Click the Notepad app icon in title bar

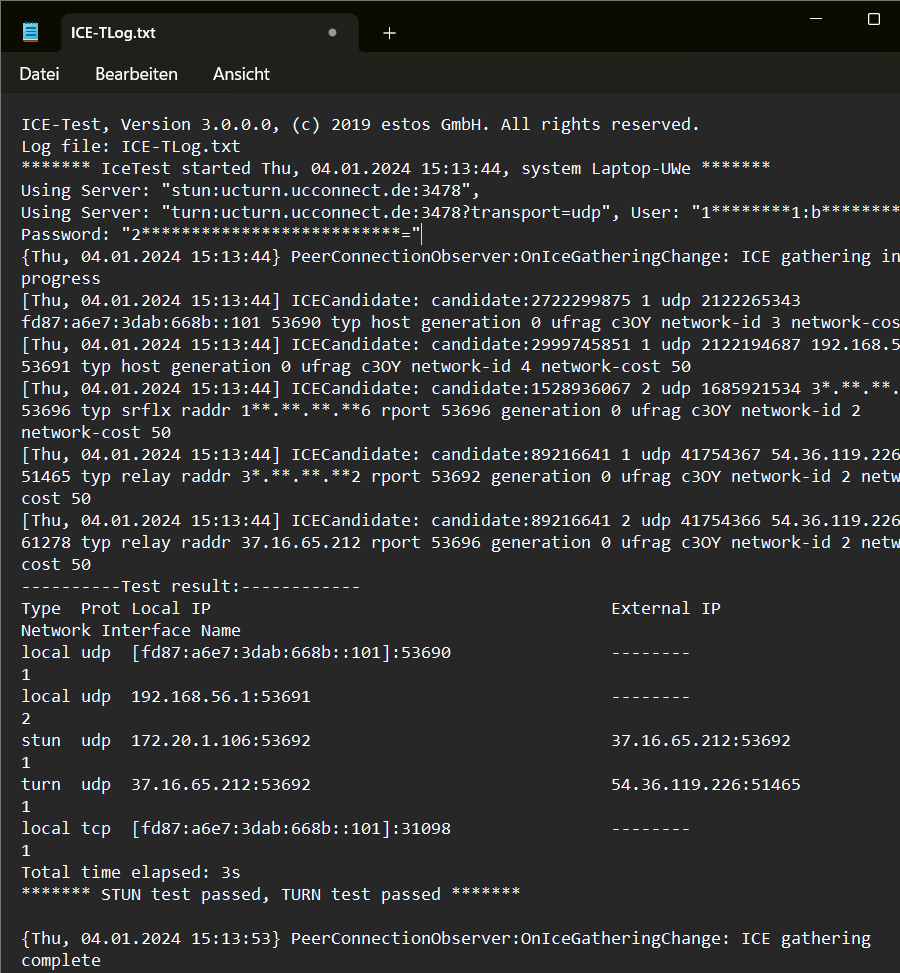(31, 33)
